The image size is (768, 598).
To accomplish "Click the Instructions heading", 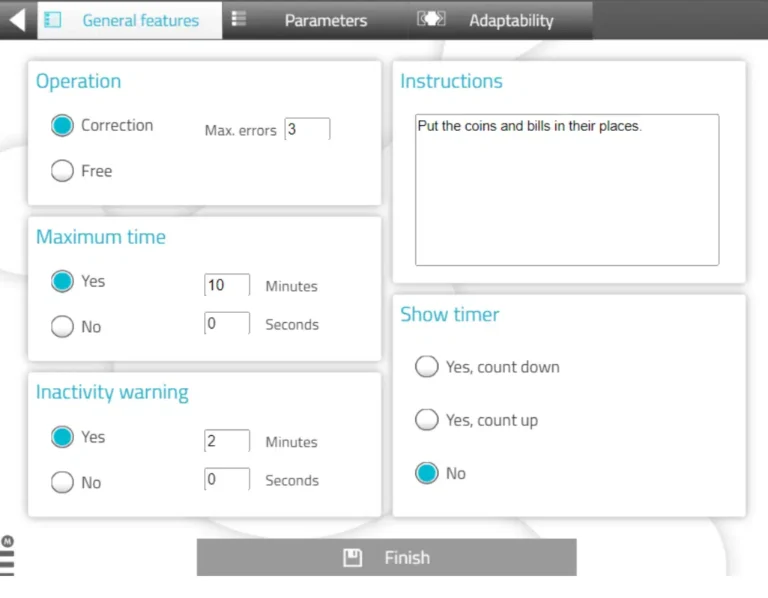I will click(x=451, y=81).
